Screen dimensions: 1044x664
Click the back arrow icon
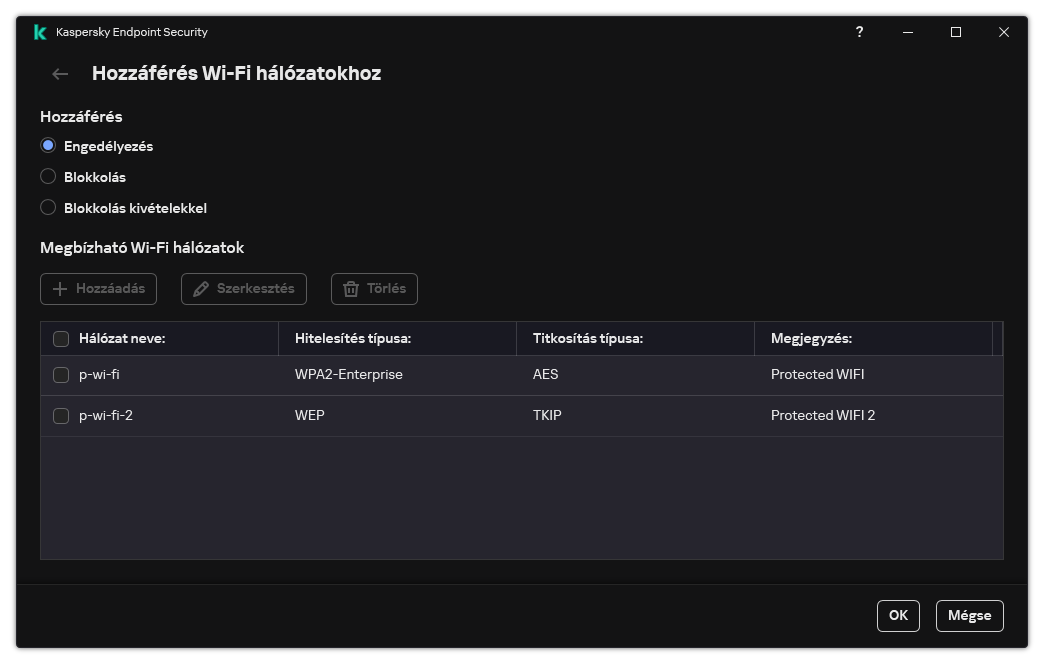click(60, 74)
